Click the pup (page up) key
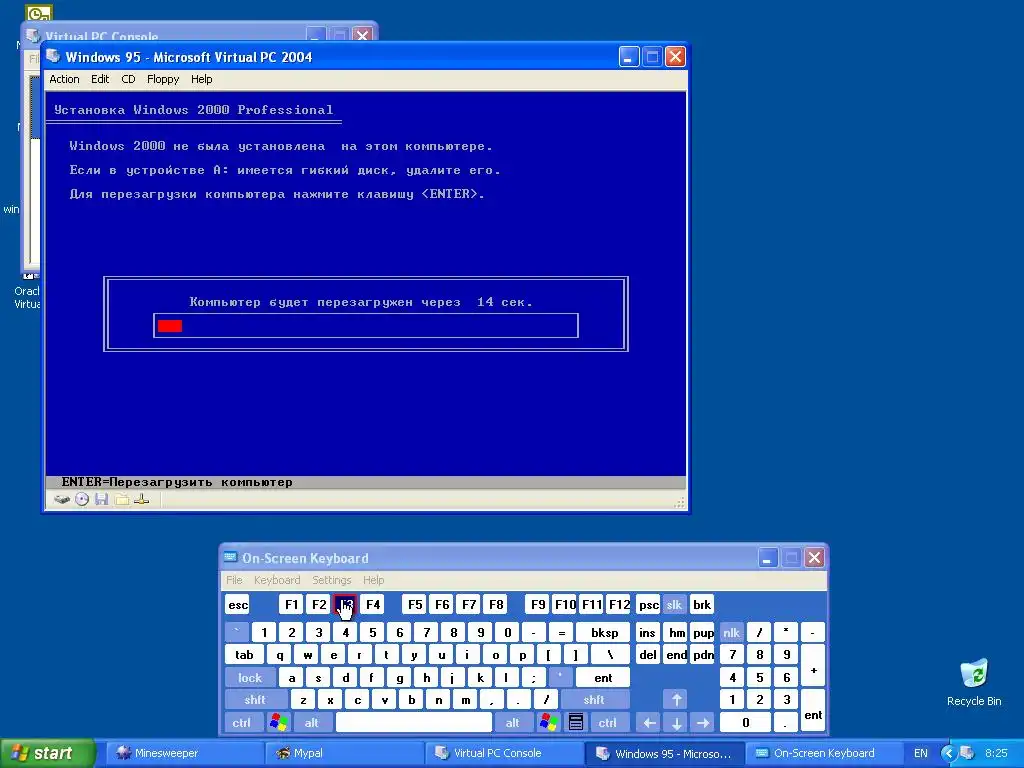The height and width of the screenshot is (768, 1024). coord(703,632)
